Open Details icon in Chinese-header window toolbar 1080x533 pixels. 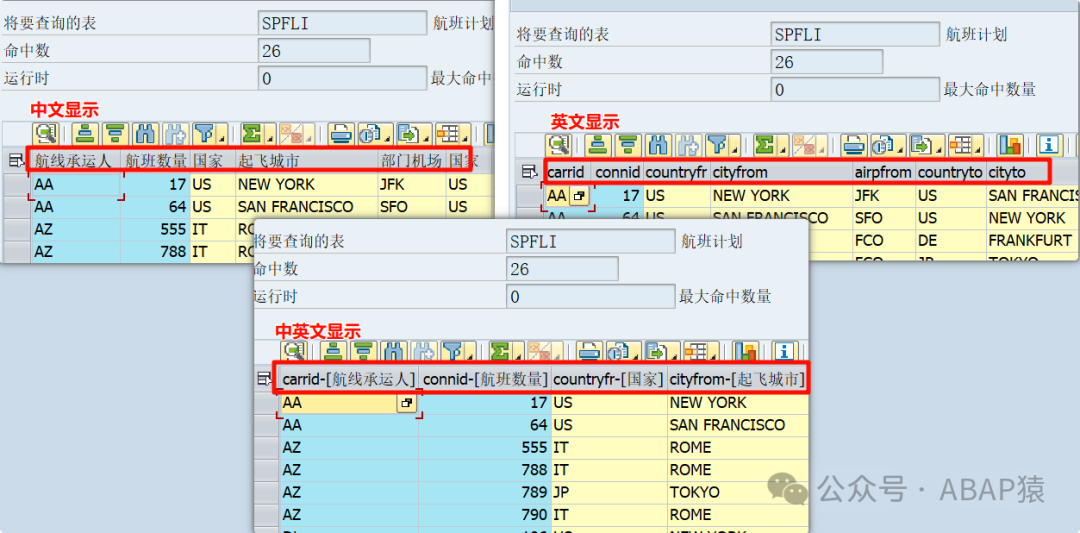pos(46,134)
